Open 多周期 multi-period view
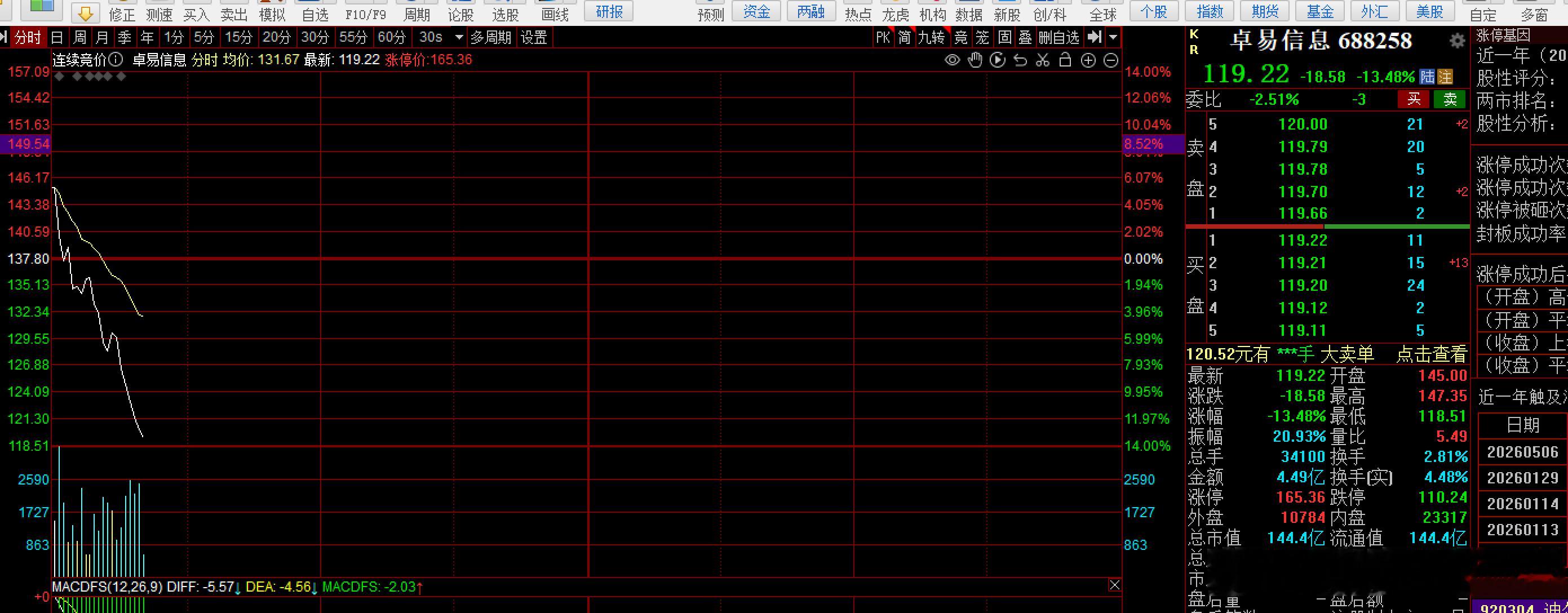This screenshot has width=1568, height=613. (490, 38)
